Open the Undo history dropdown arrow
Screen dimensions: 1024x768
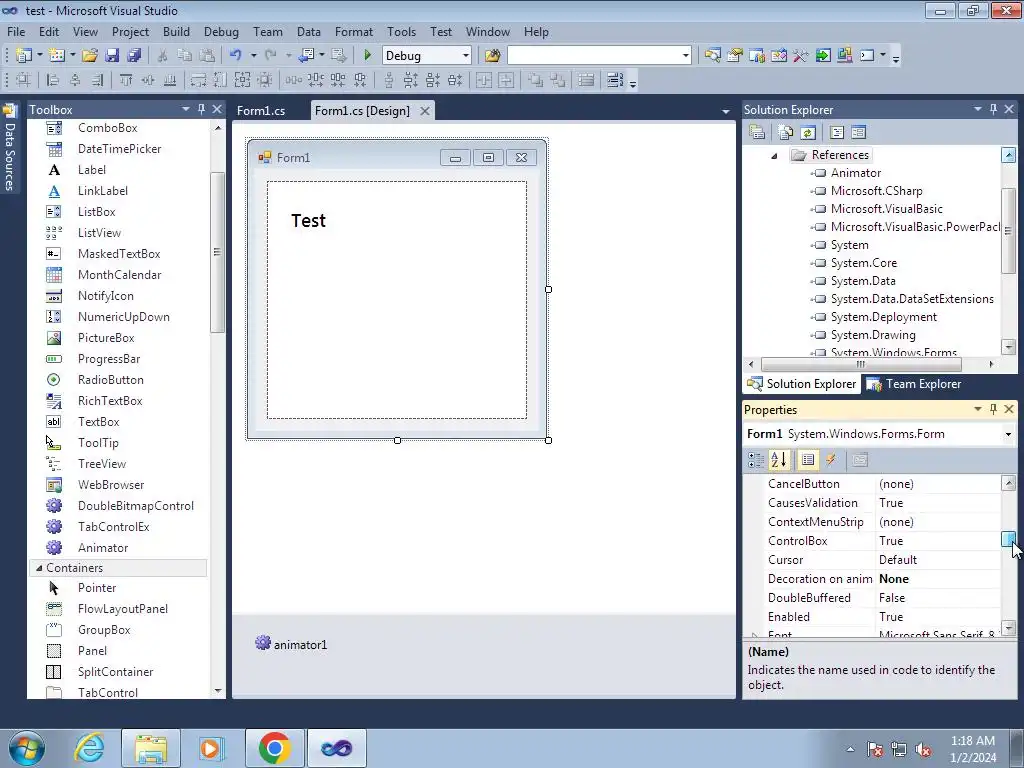click(x=253, y=56)
